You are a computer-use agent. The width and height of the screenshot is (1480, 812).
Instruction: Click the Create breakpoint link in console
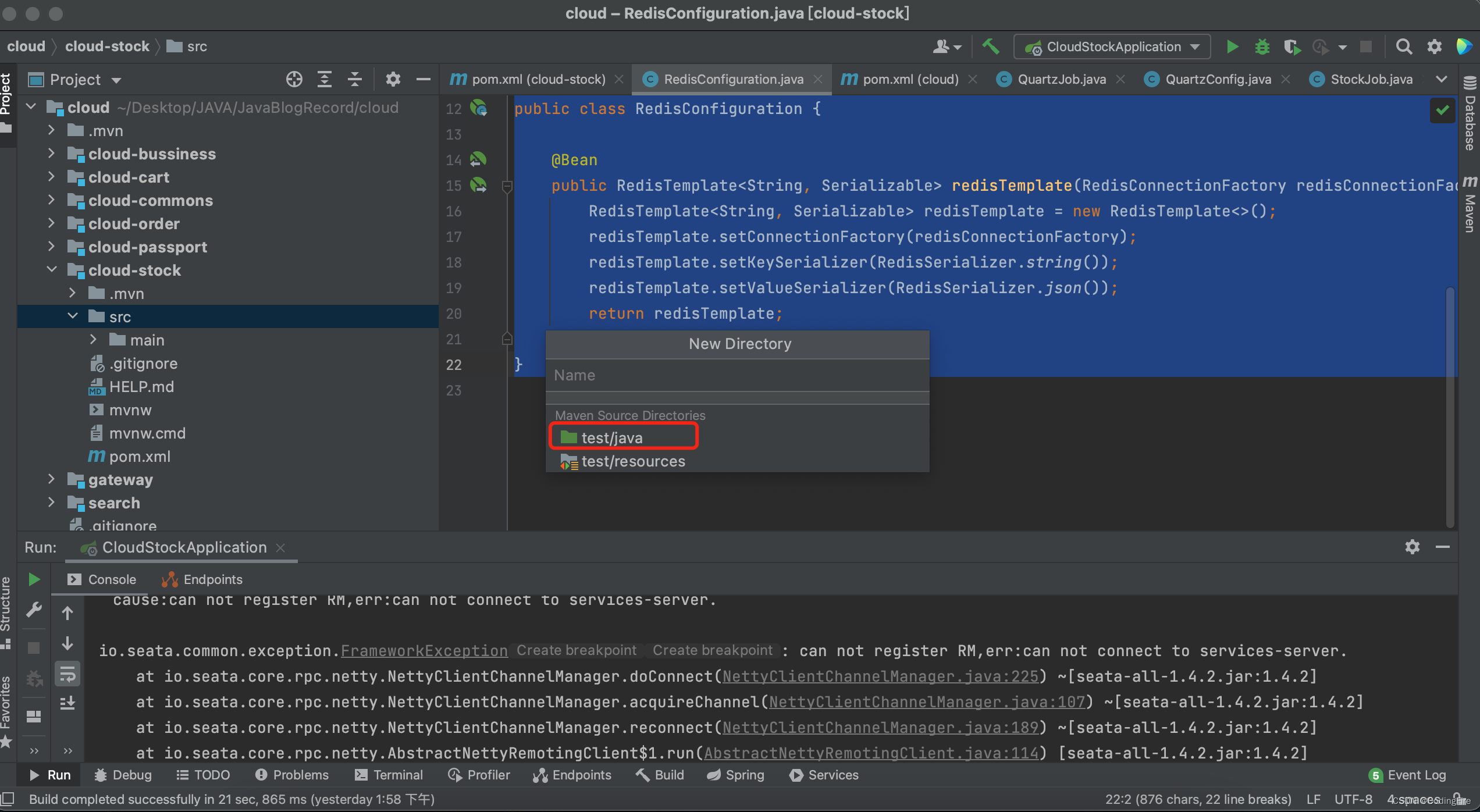577,650
